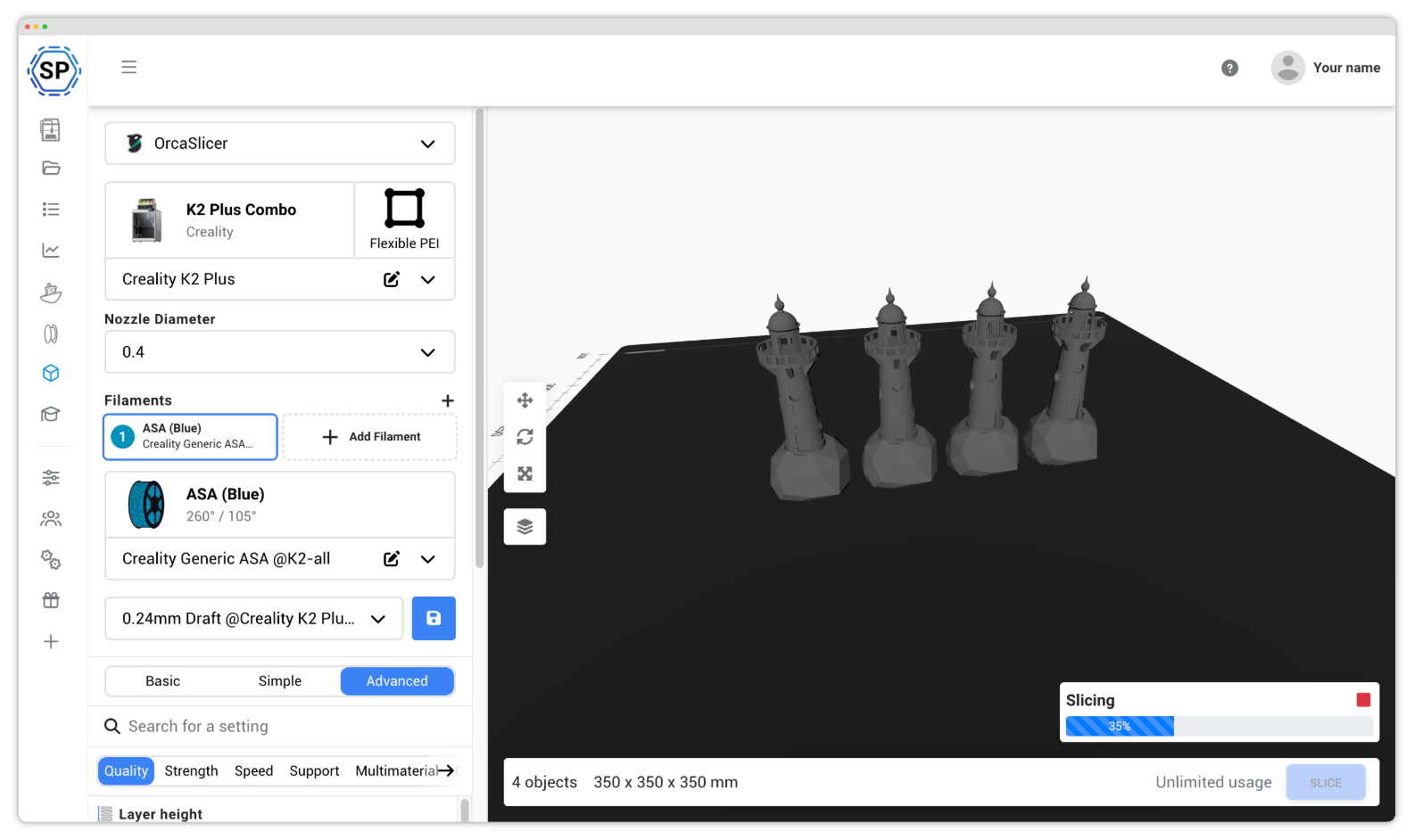Expand the Creality Generic ASA @K2-all chevron
The height and width of the screenshot is (840, 1414).
(428, 559)
